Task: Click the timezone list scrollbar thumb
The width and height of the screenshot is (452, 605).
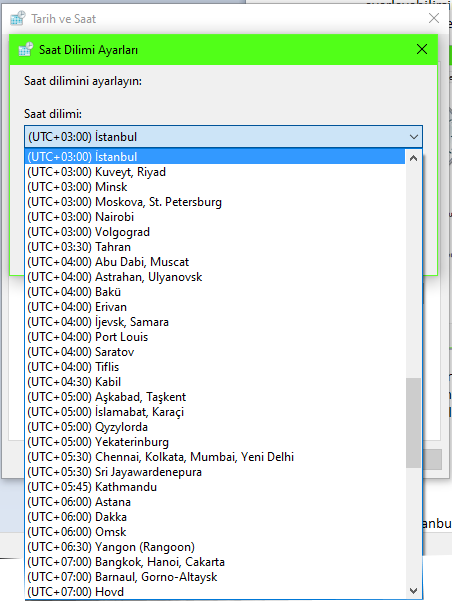Action: click(413, 423)
